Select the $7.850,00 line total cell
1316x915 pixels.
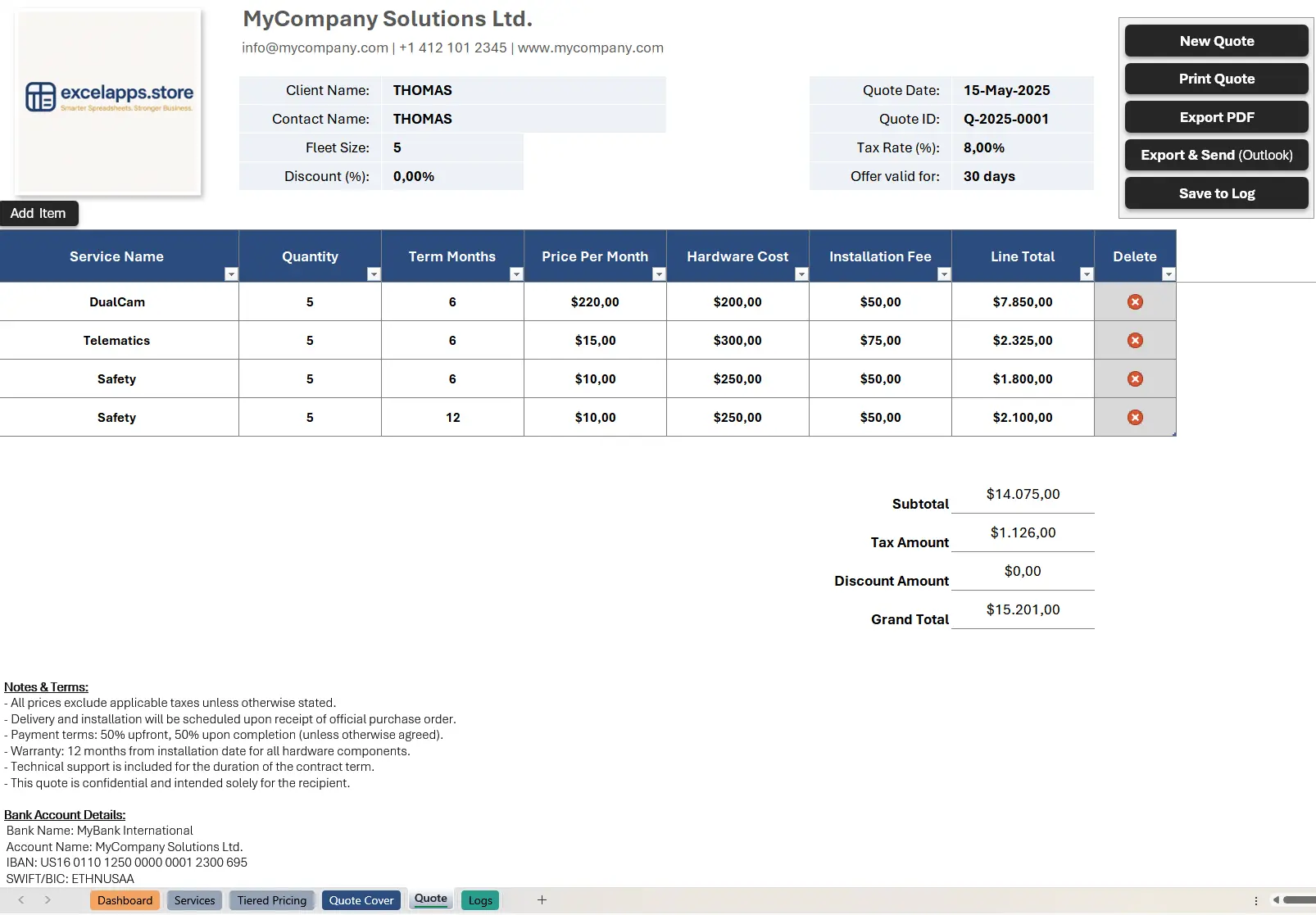pos(1023,302)
